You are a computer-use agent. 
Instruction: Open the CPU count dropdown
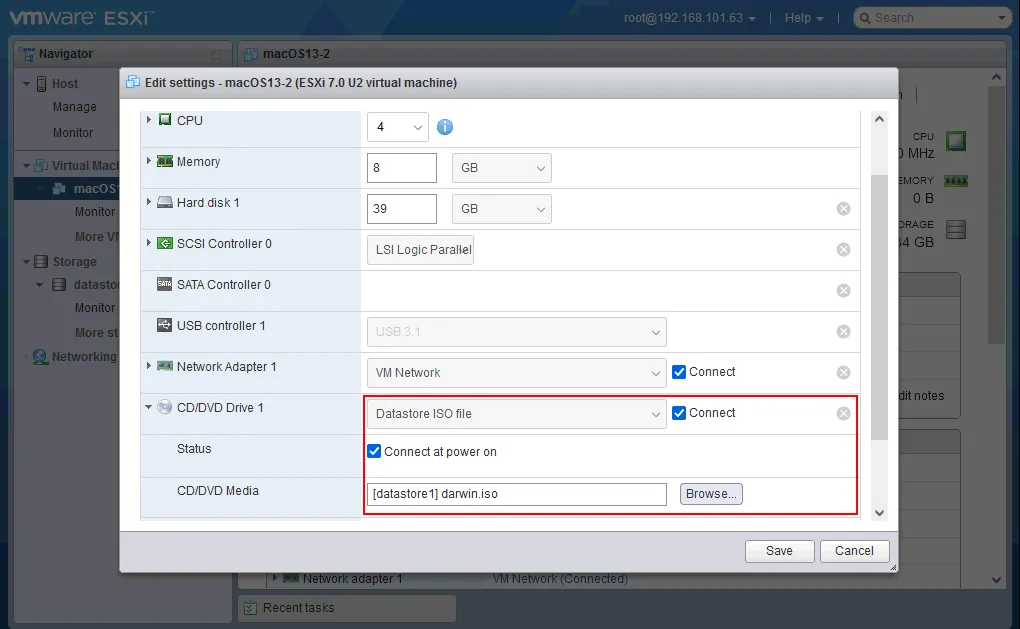[397, 127]
